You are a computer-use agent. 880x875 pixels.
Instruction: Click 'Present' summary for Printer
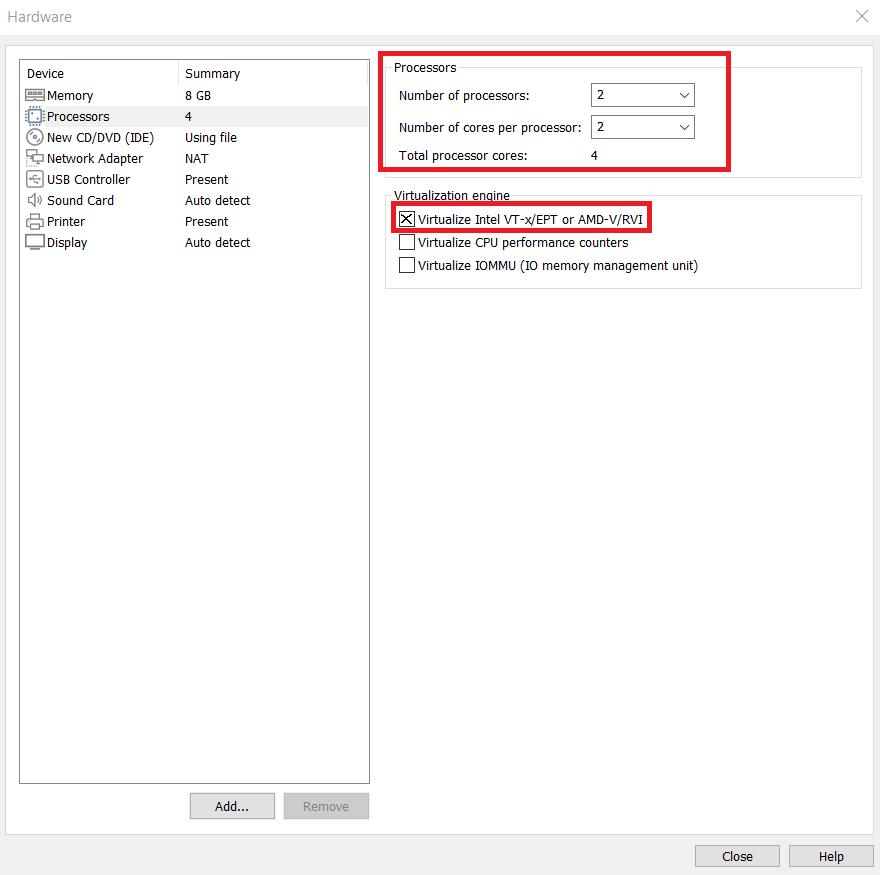point(207,222)
